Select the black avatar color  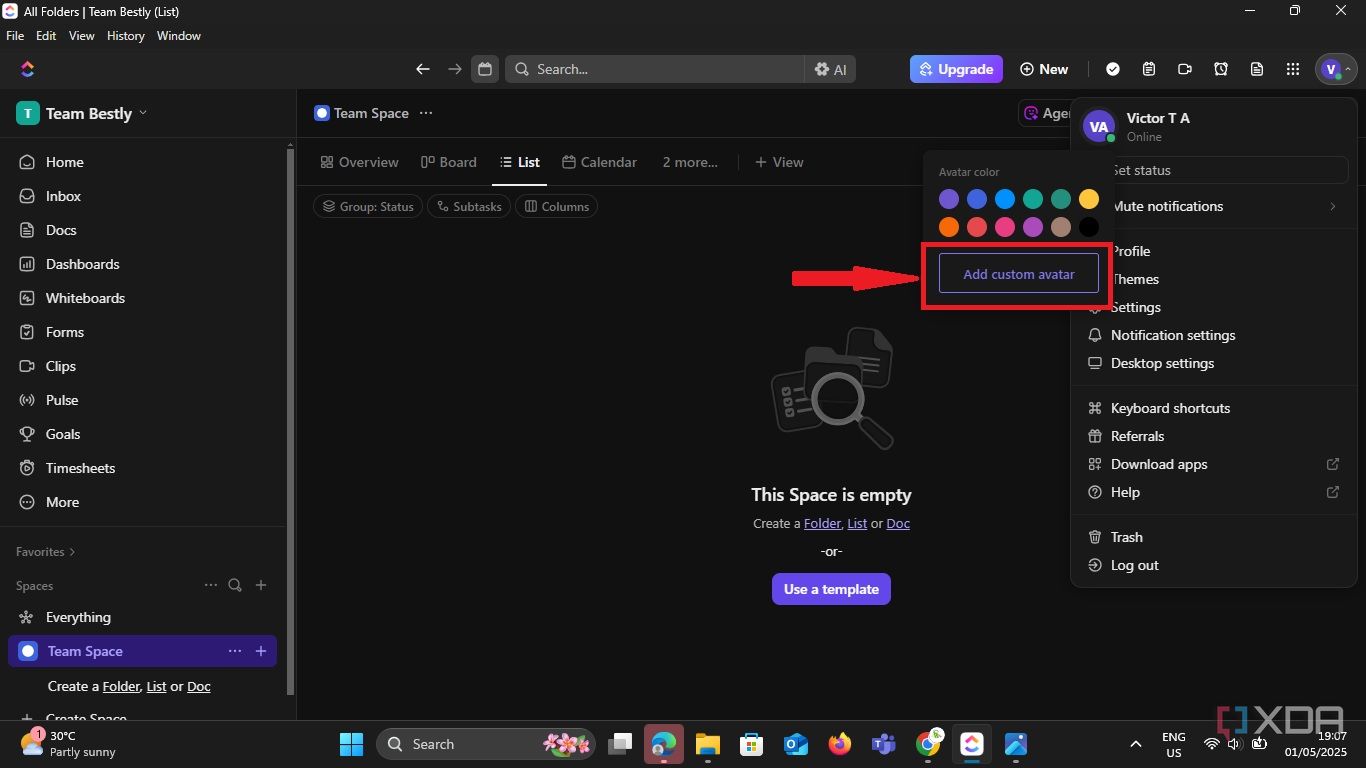(1089, 227)
